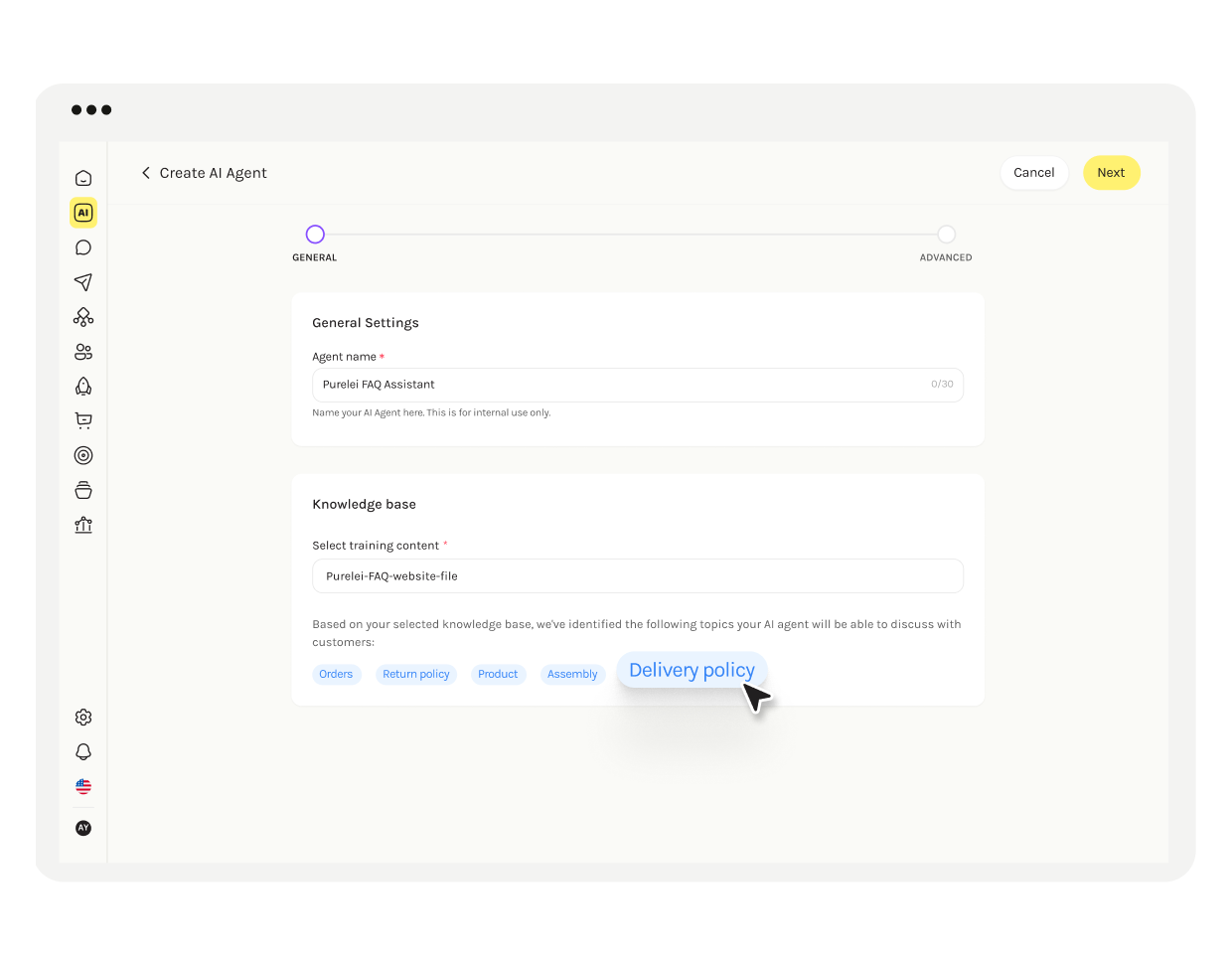Open the analytics chart sidebar icon
The image size is (1232, 966).
pyautogui.click(x=83, y=525)
